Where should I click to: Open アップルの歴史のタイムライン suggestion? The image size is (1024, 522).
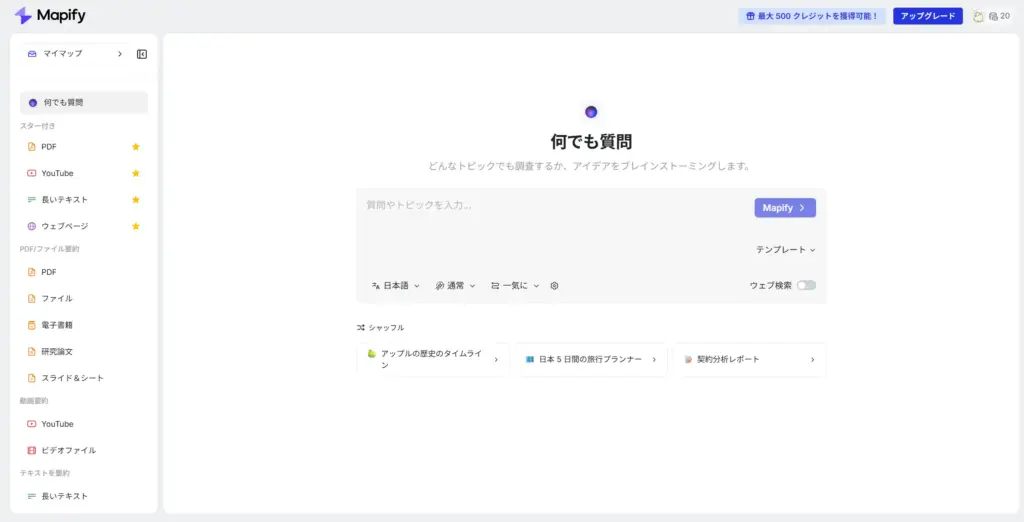coord(433,359)
